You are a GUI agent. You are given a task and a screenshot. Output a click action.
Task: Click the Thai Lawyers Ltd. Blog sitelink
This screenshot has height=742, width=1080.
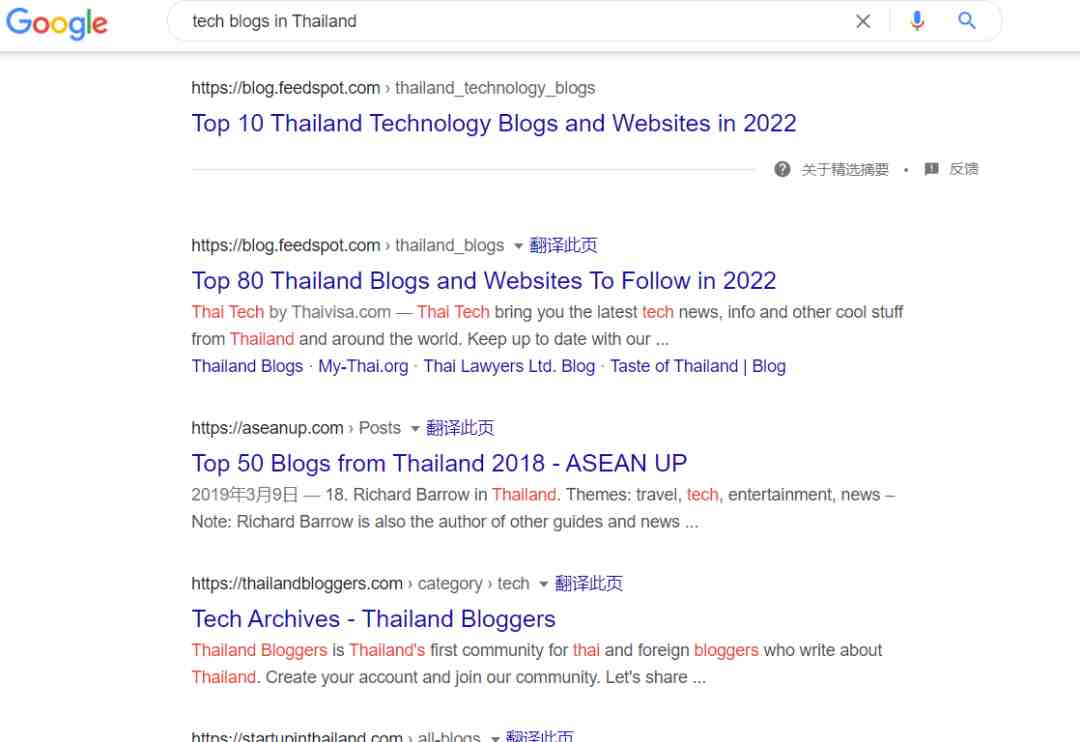coord(509,367)
